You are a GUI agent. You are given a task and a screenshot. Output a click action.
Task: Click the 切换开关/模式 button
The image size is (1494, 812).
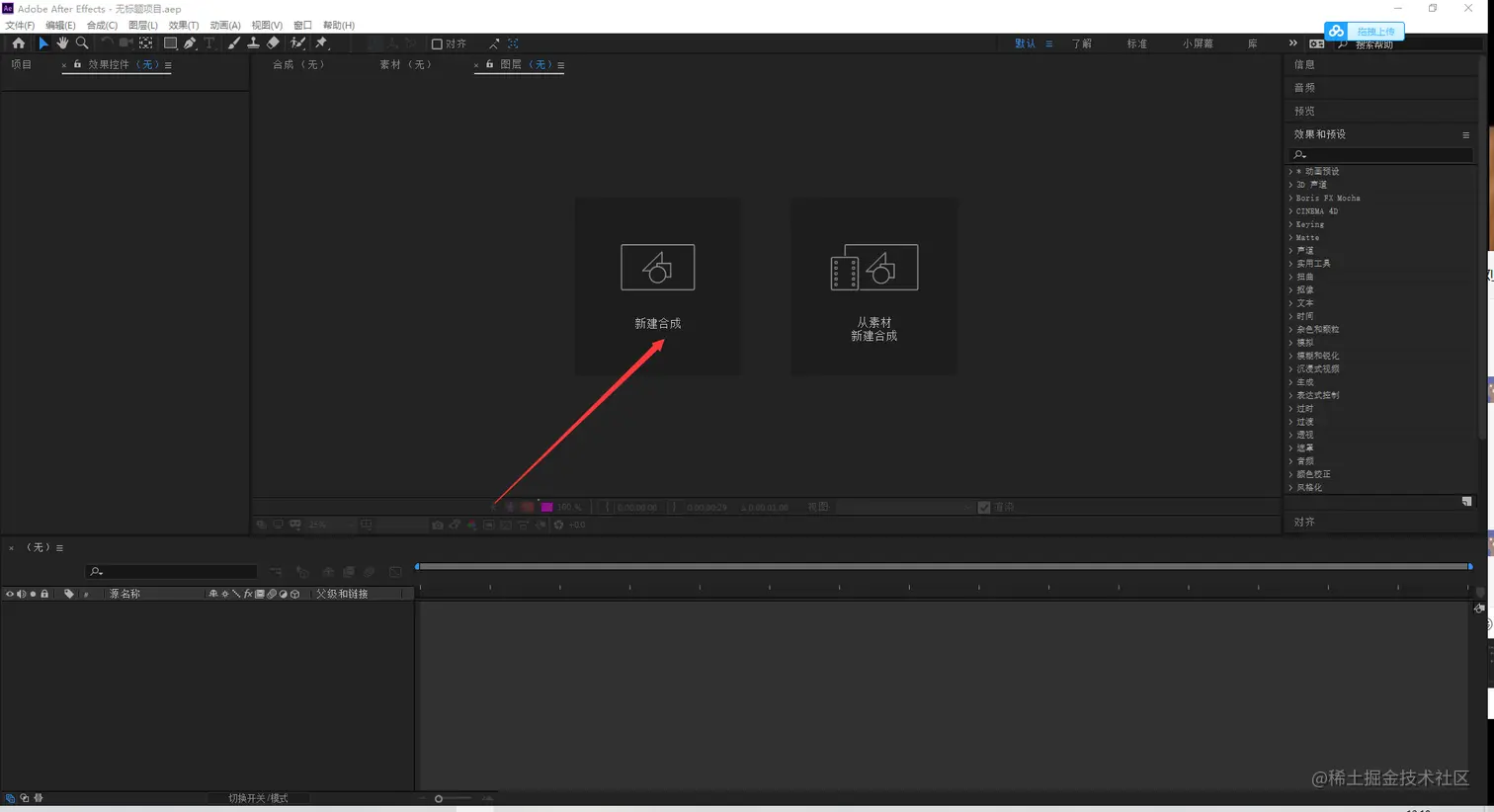coord(258,798)
